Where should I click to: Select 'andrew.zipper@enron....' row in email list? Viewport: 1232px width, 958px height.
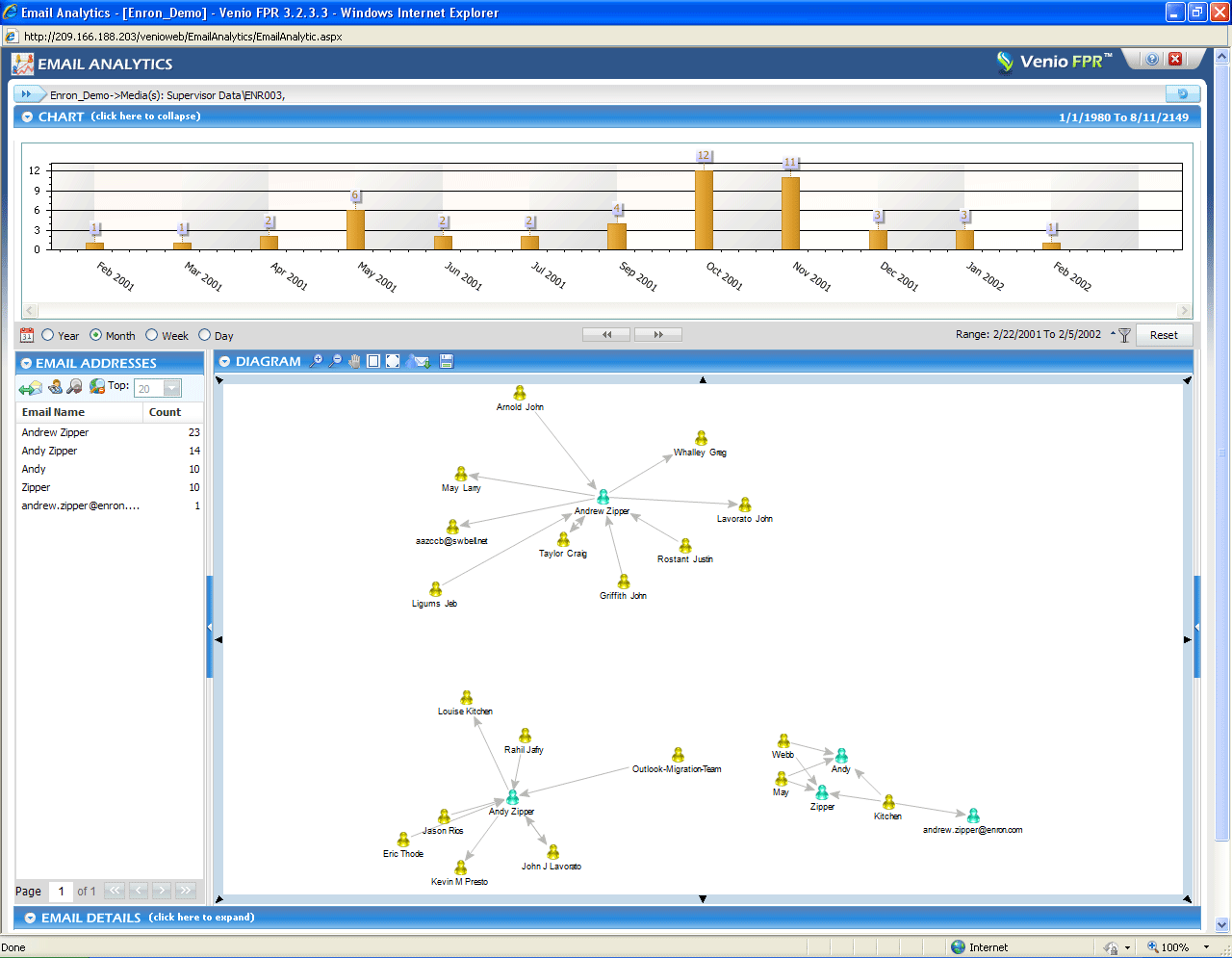click(110, 505)
